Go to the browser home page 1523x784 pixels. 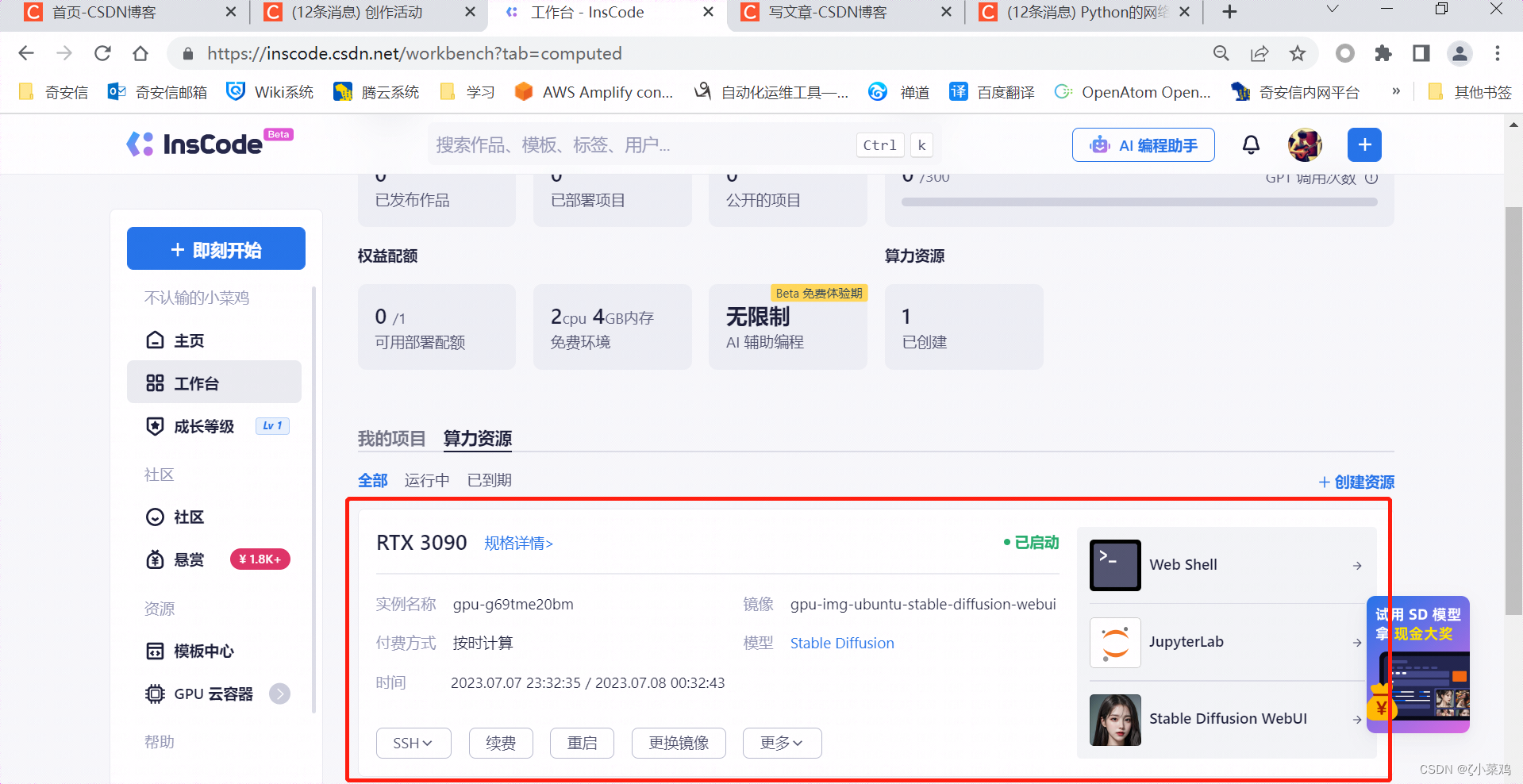click(x=140, y=53)
